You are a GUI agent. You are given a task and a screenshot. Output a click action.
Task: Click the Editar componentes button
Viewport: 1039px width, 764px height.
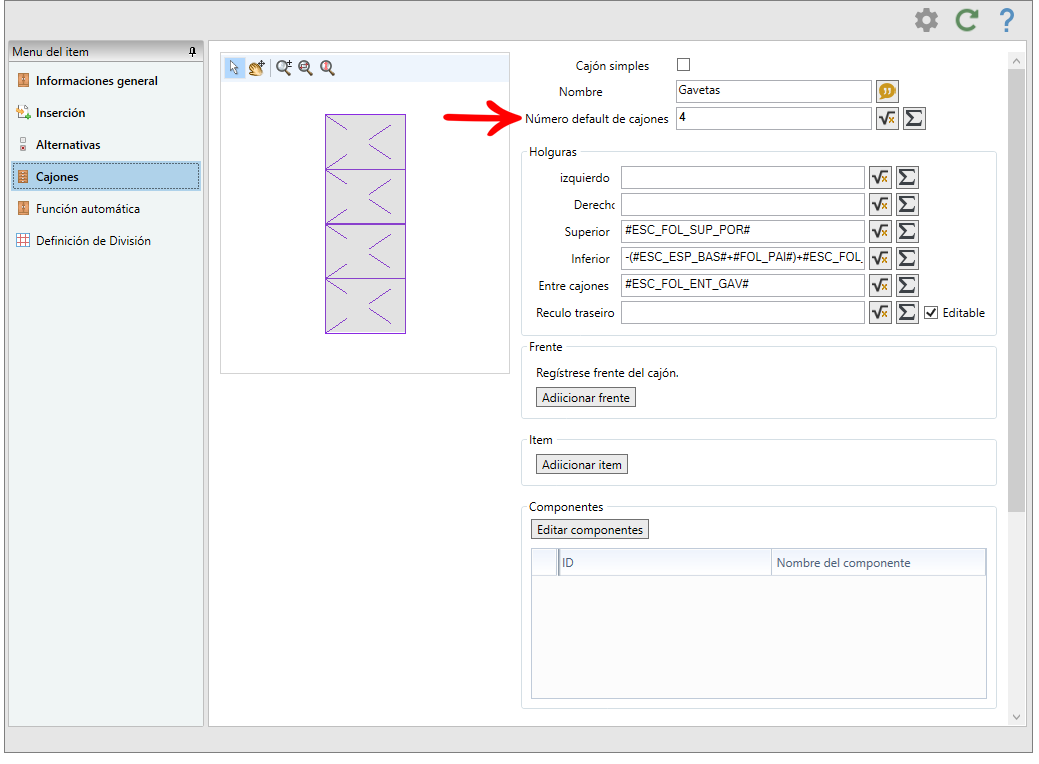590,529
